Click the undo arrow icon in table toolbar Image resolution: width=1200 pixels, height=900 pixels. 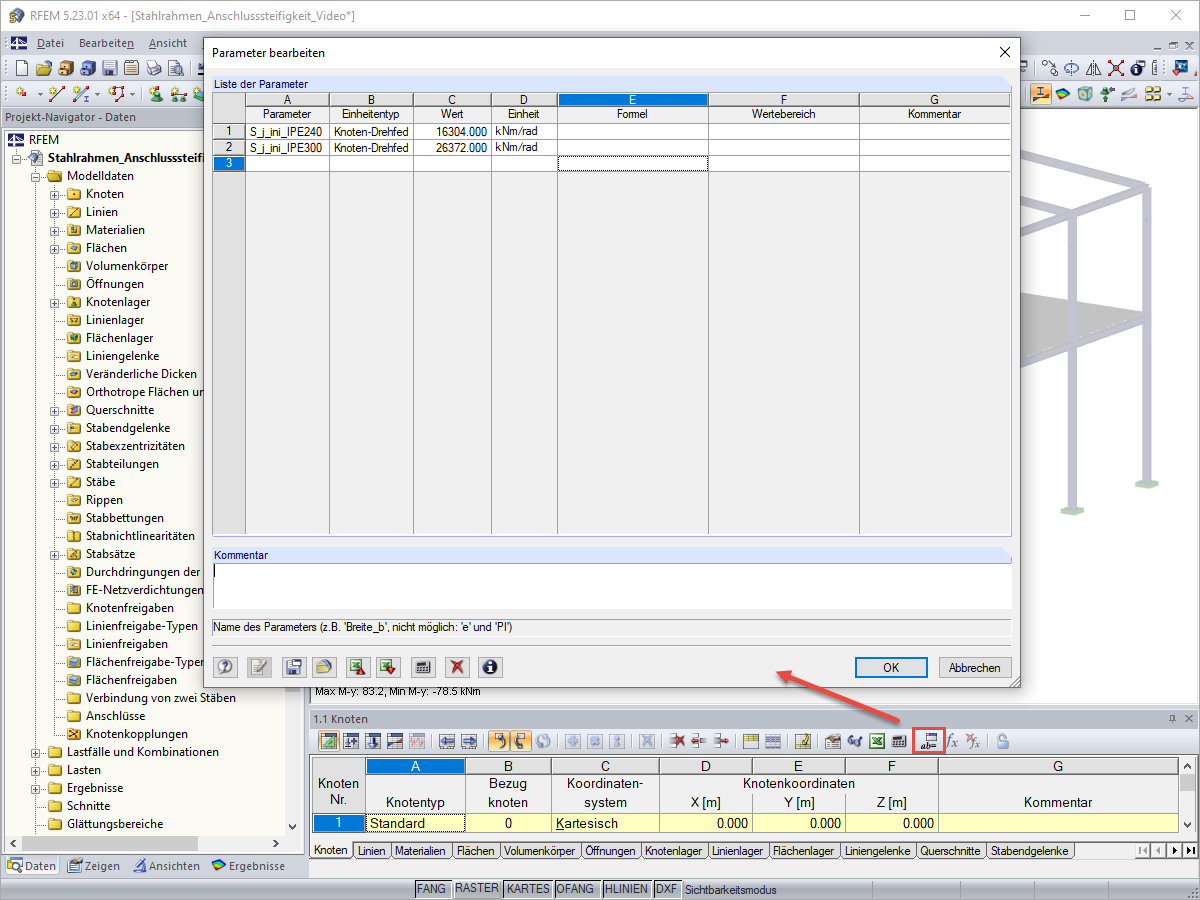(x=499, y=741)
